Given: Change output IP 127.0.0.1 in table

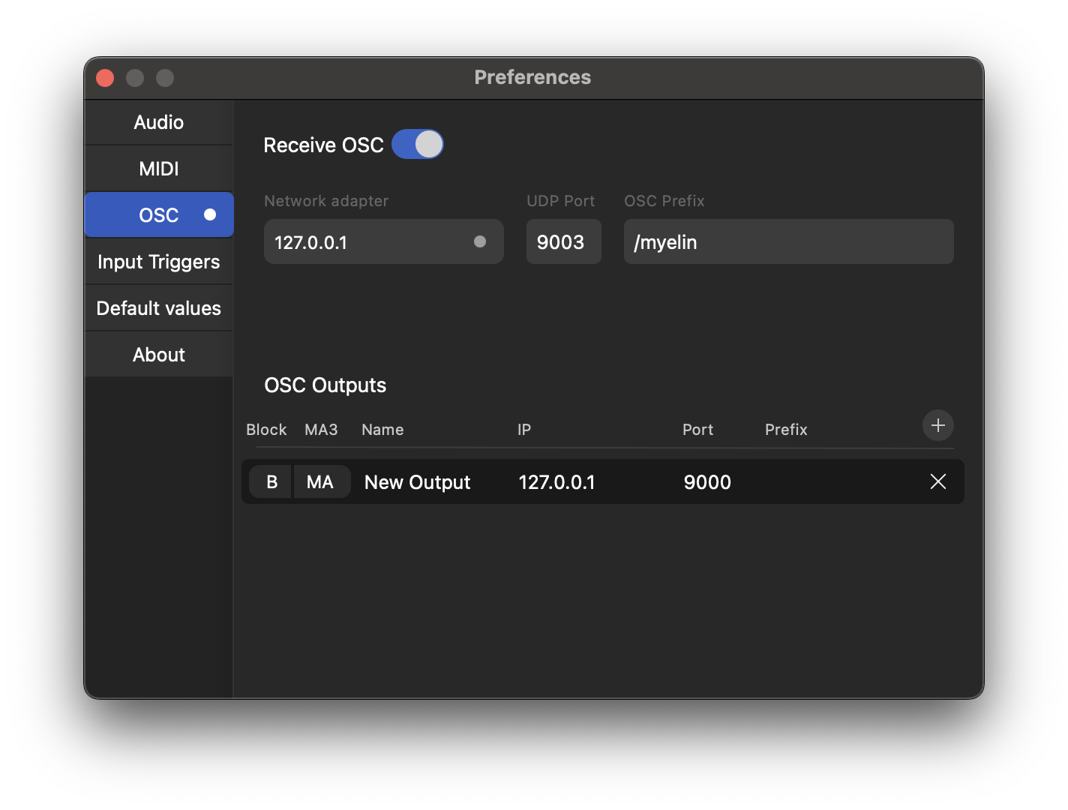Looking at the screenshot, I should 556,482.
